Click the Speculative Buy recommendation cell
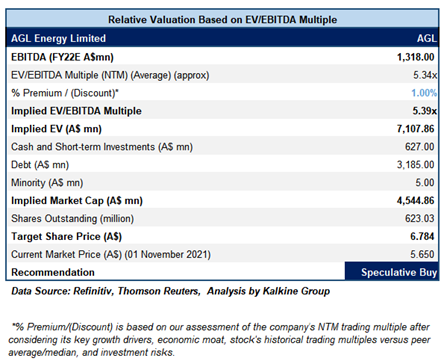This screenshot has height=361, width=444. pos(392,272)
